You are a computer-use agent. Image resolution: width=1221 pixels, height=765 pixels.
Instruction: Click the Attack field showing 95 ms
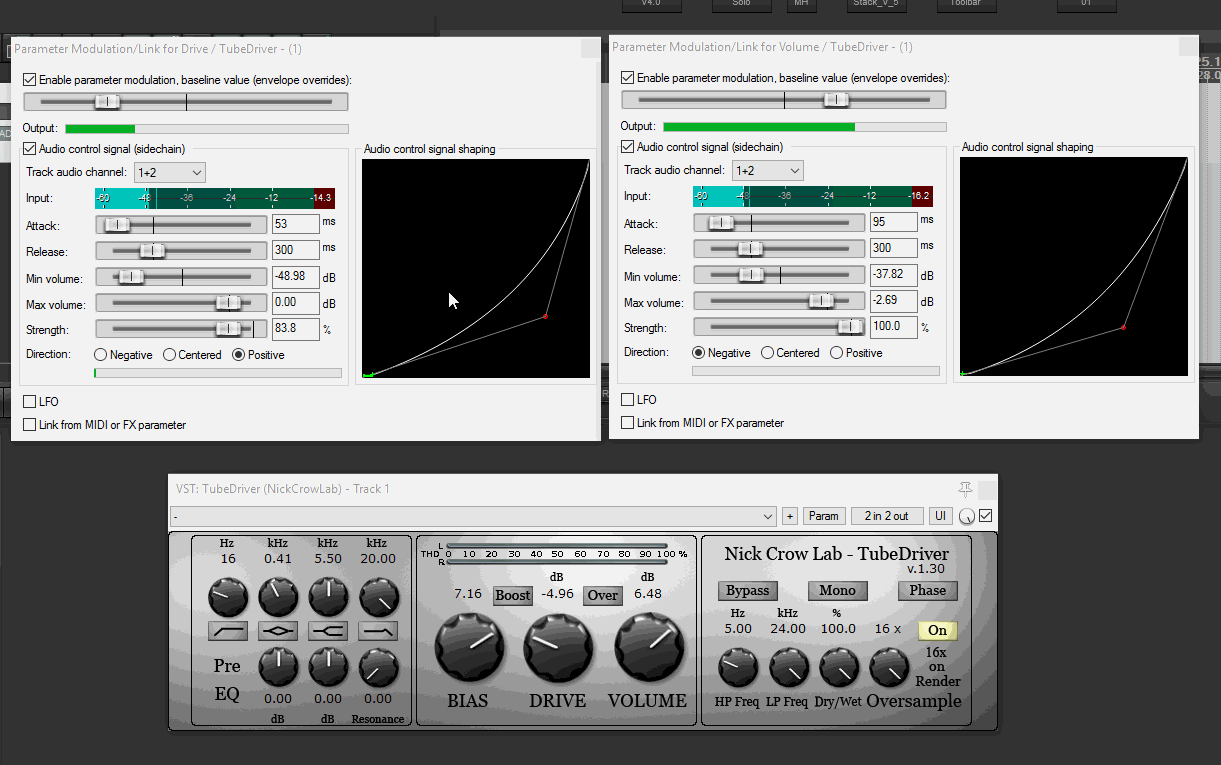pyautogui.click(x=893, y=221)
